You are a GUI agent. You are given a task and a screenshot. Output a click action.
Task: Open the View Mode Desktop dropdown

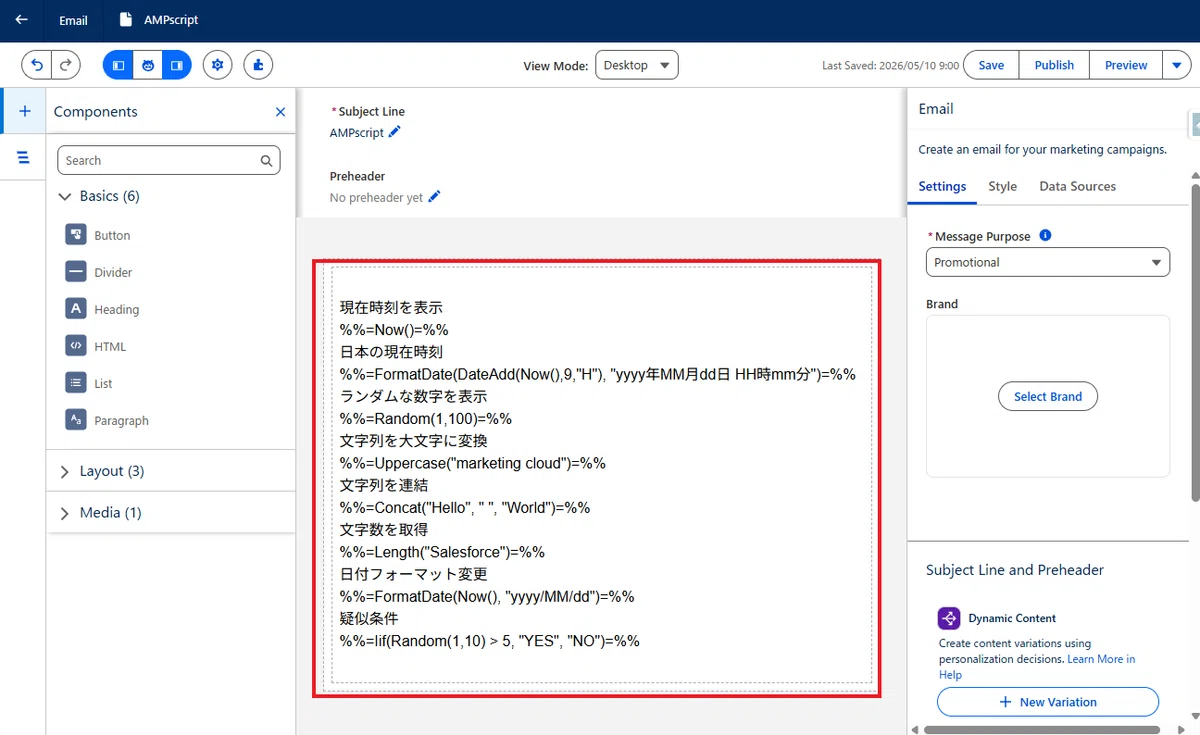coord(637,65)
